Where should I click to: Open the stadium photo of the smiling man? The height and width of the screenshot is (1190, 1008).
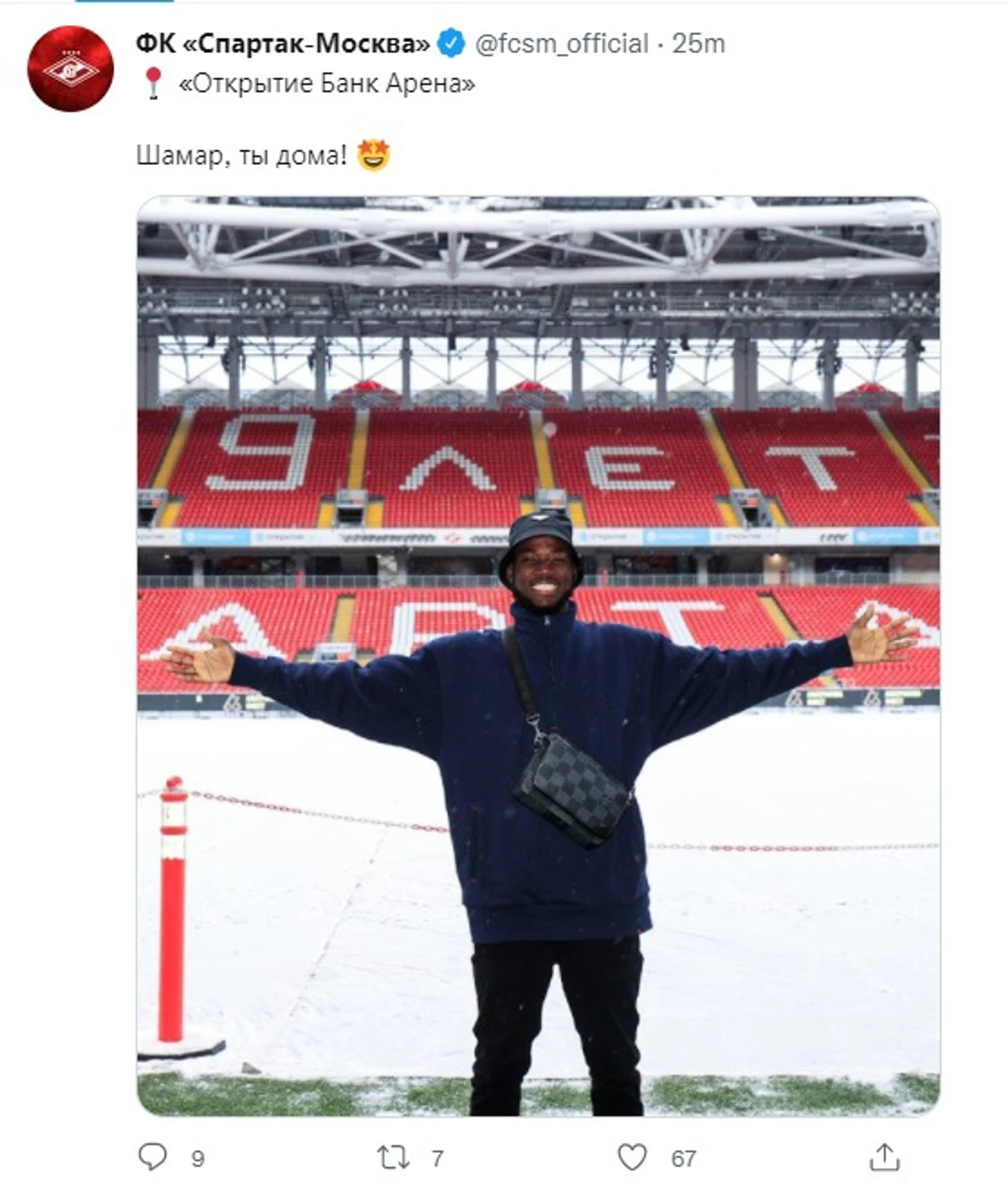(x=539, y=656)
